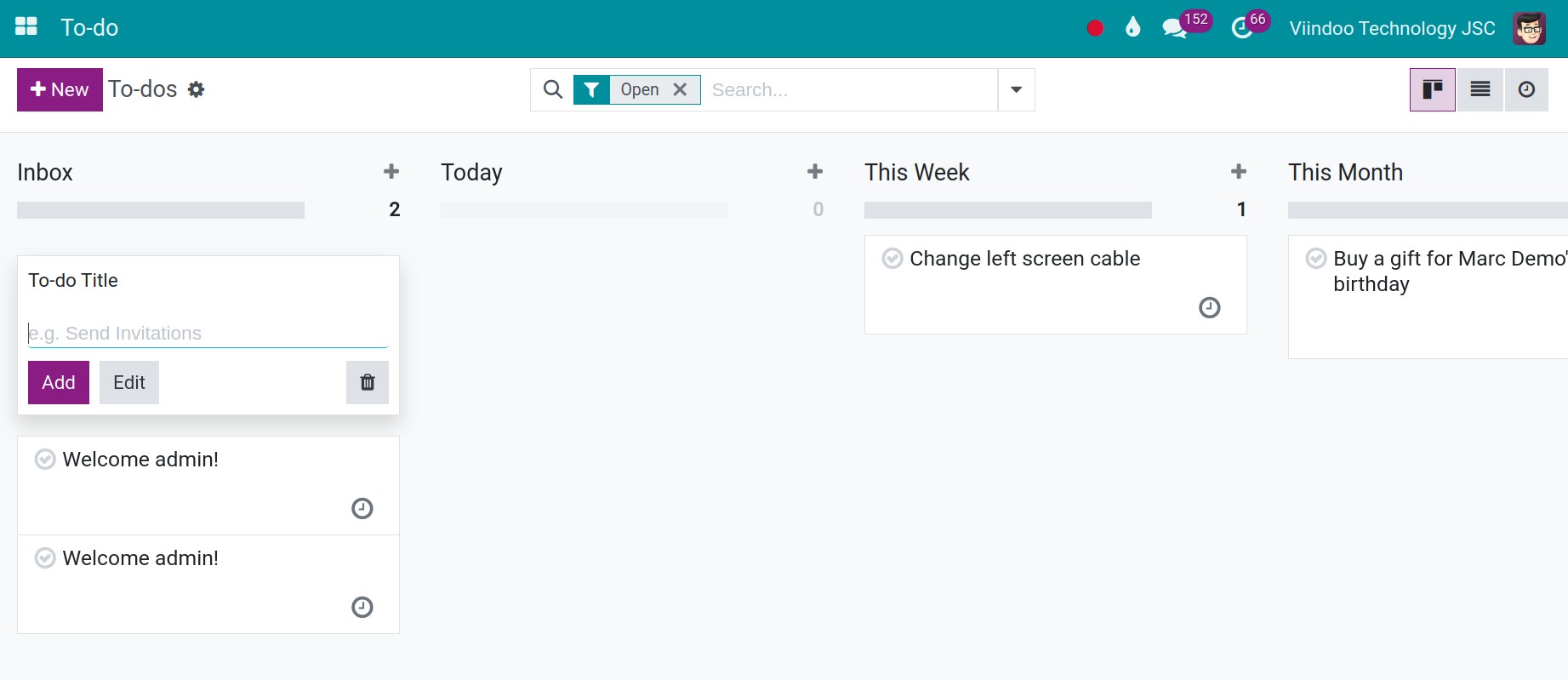This screenshot has width=1568, height=680.
Task: Open the Change left screen cable card
Action: 1055,284
